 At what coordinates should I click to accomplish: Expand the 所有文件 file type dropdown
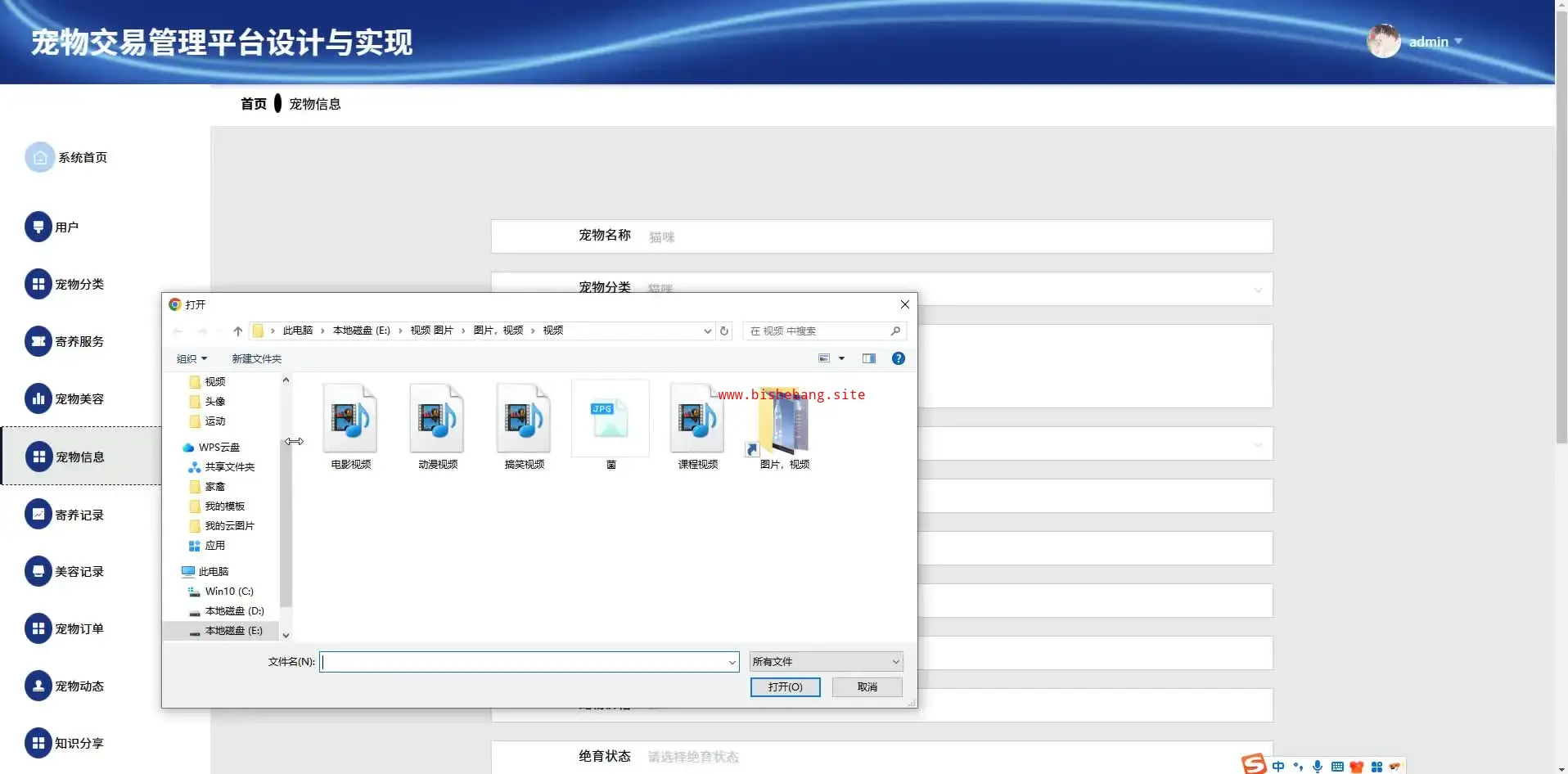[827, 662]
